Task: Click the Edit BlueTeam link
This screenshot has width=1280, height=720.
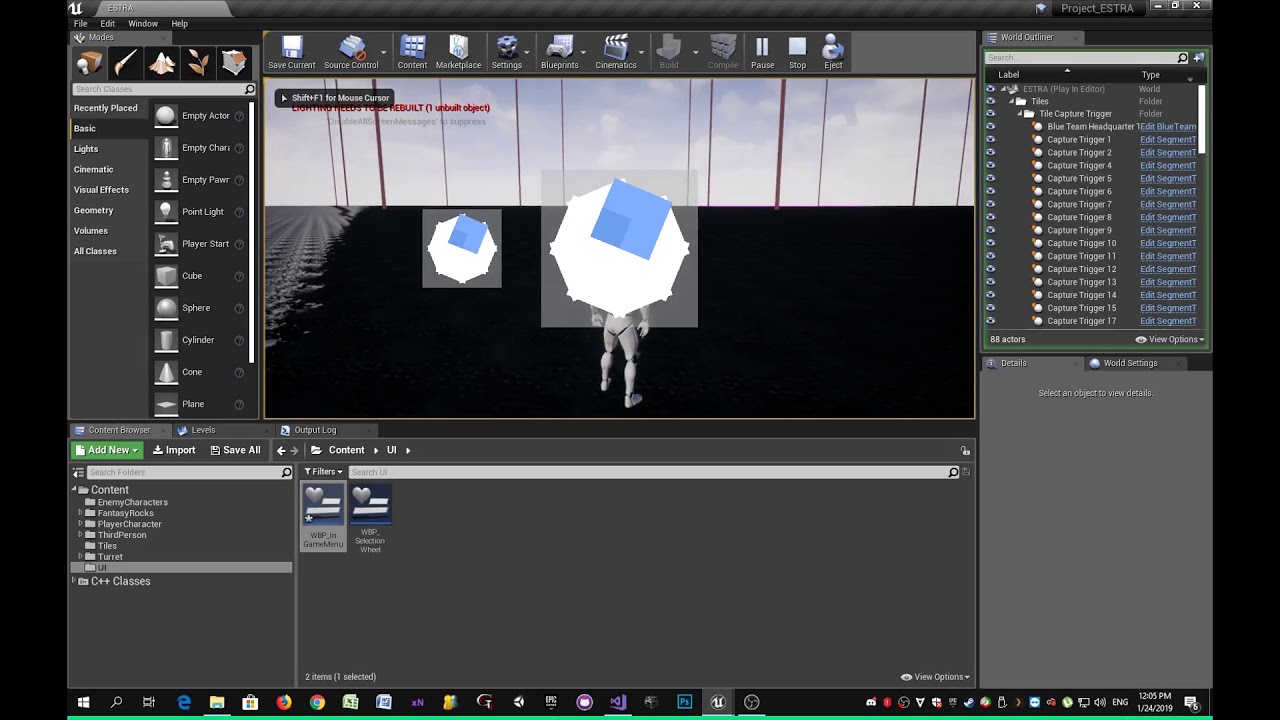Action: pos(1168,127)
